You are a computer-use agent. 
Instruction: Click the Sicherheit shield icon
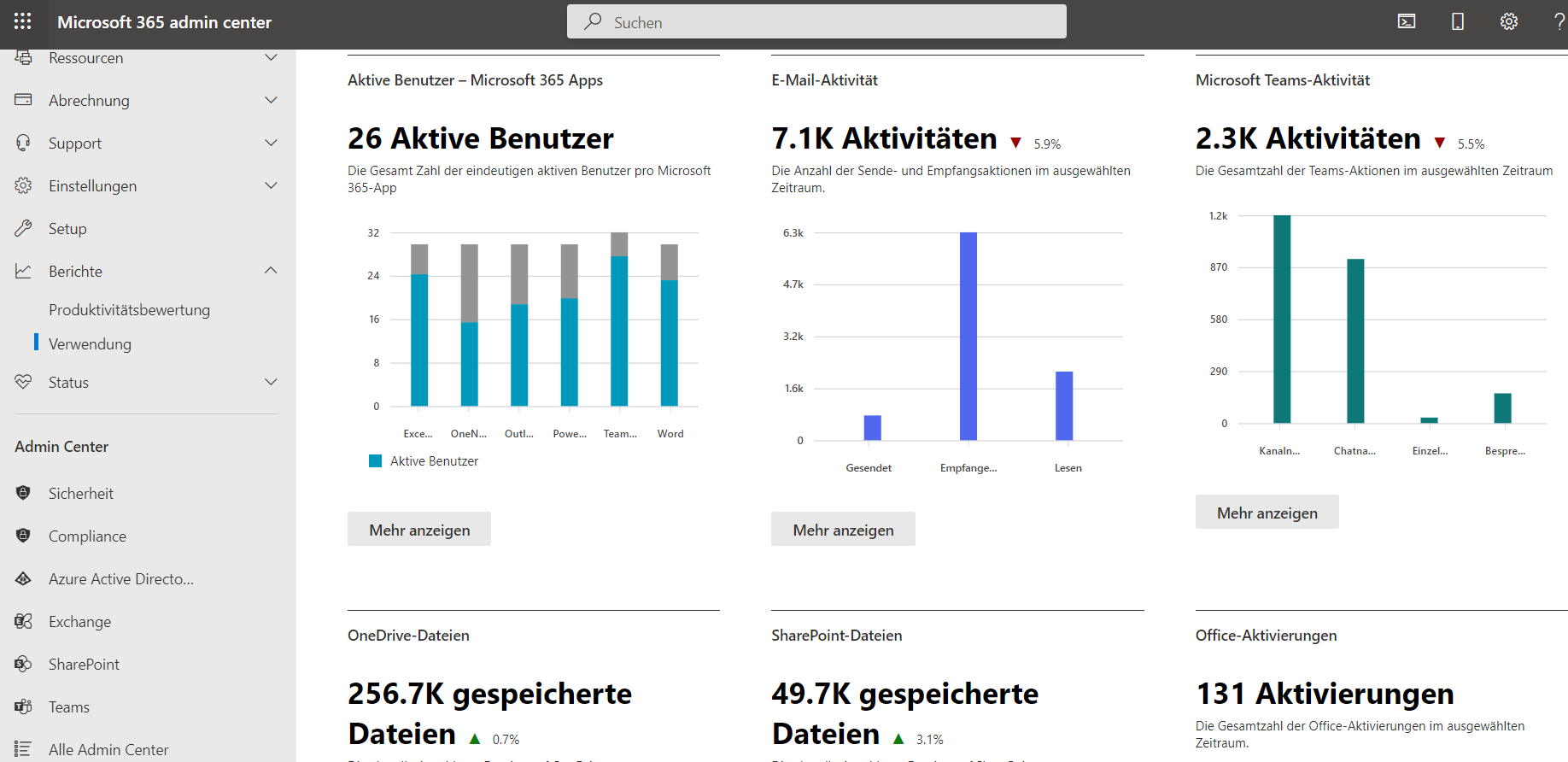point(23,493)
